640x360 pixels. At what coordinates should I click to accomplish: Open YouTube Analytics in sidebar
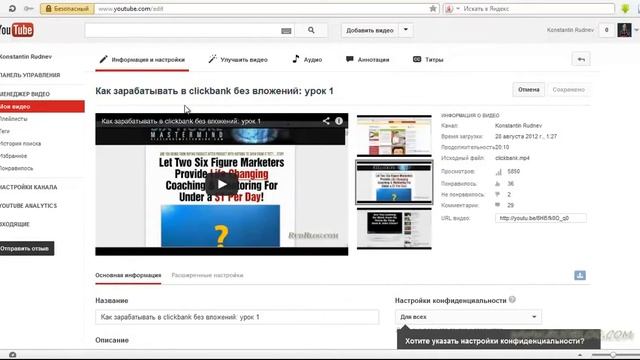pyautogui.click(x=29, y=206)
